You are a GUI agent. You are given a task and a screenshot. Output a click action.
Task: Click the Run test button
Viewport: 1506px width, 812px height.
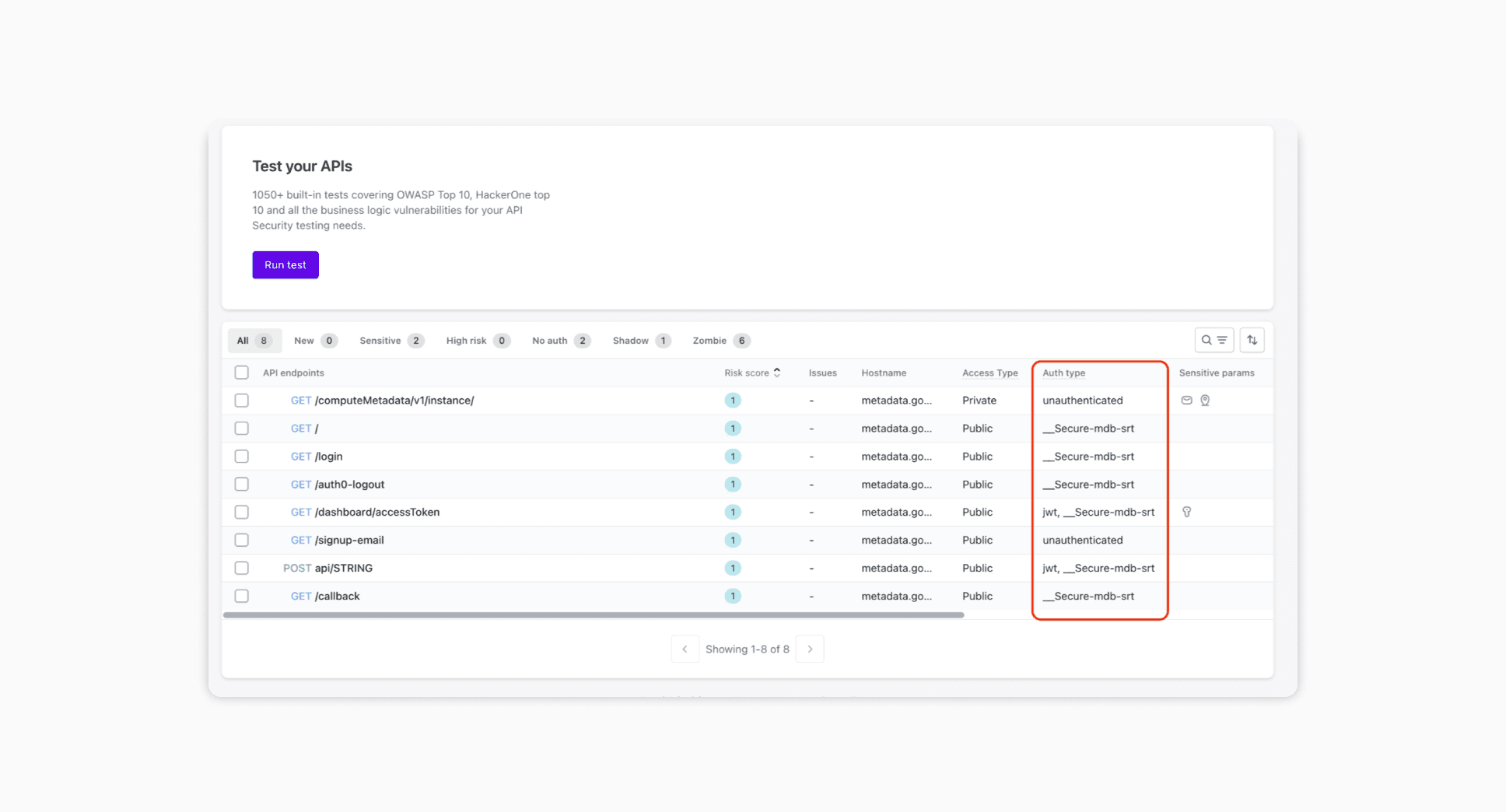pos(285,265)
